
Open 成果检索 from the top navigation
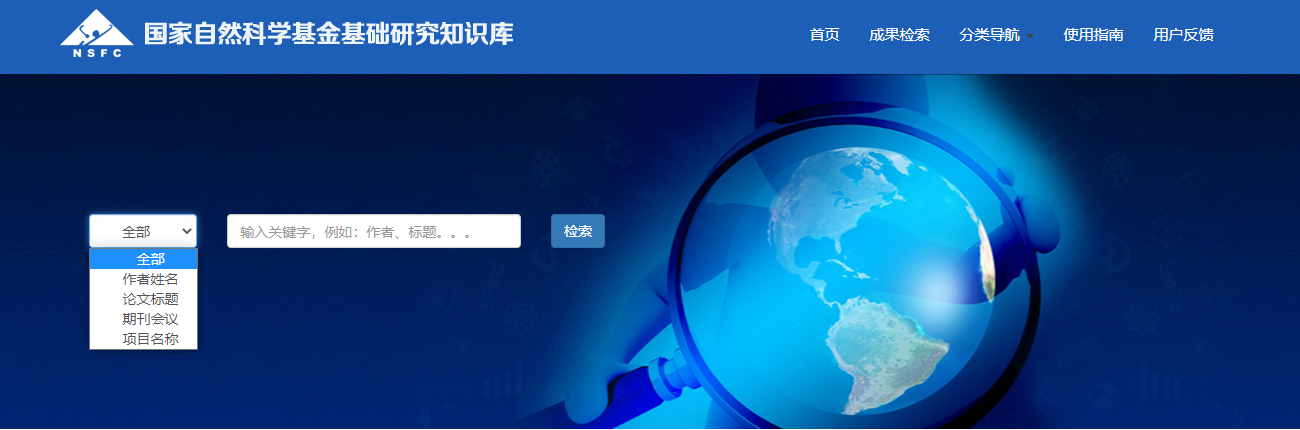click(899, 35)
